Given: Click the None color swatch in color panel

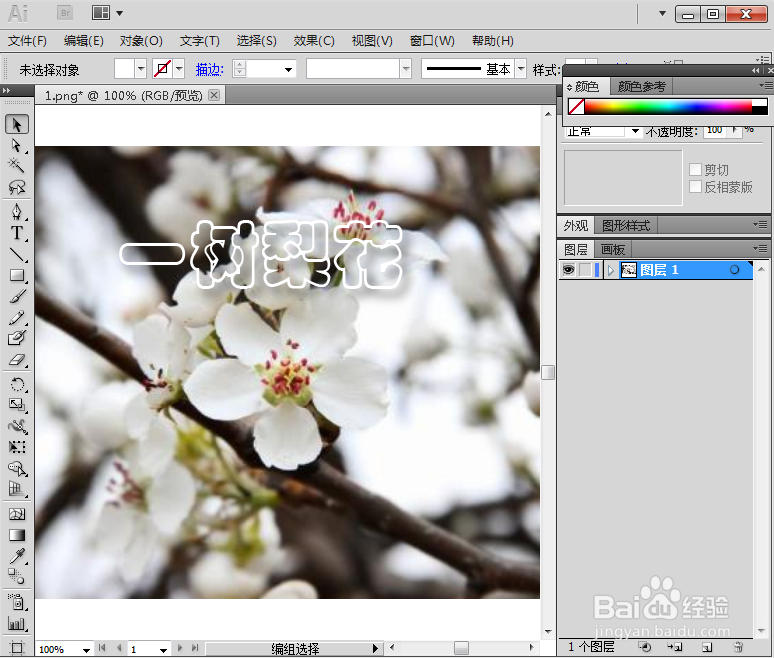Looking at the screenshot, I should [576, 106].
